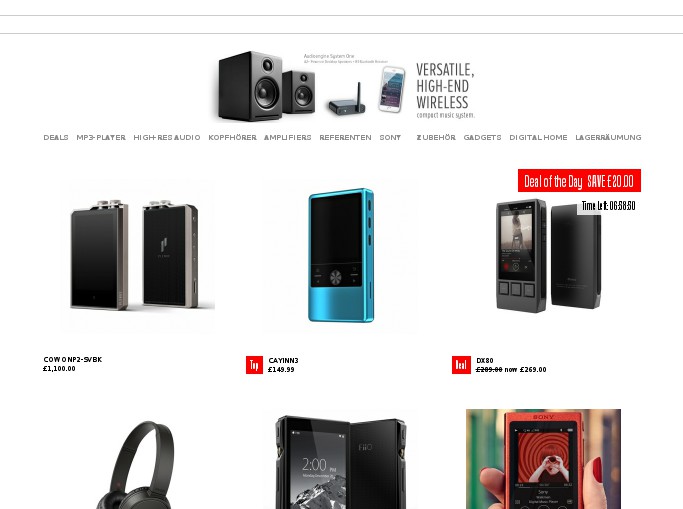Click the Audioengine wireless speakers banner

coord(345,86)
